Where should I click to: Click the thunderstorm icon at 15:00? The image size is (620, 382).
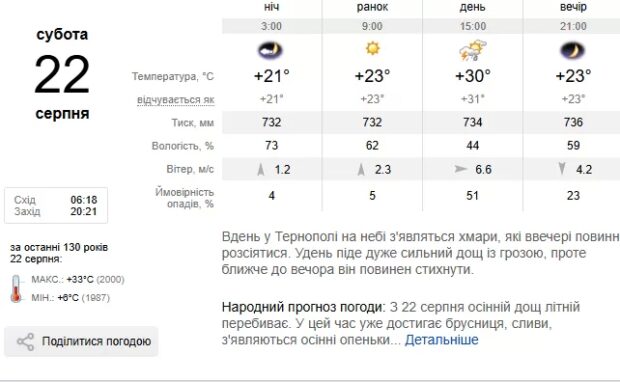click(473, 50)
